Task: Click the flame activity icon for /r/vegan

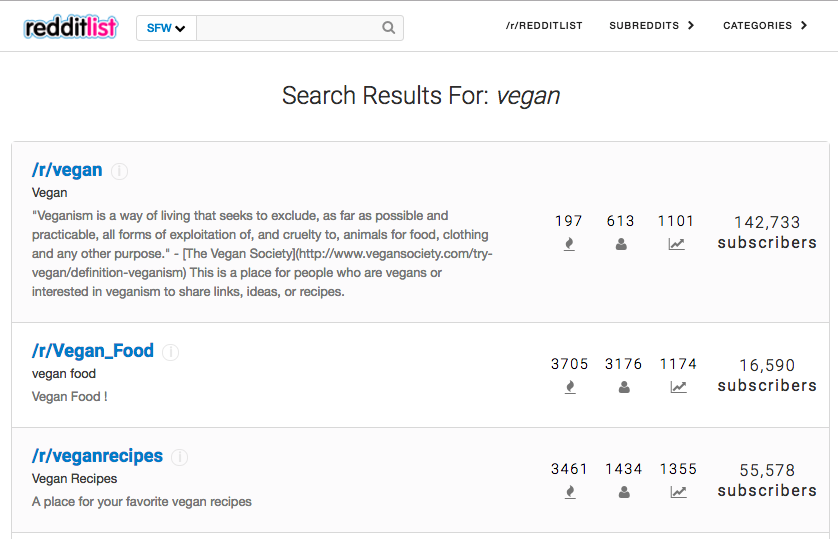Action: click(569, 244)
